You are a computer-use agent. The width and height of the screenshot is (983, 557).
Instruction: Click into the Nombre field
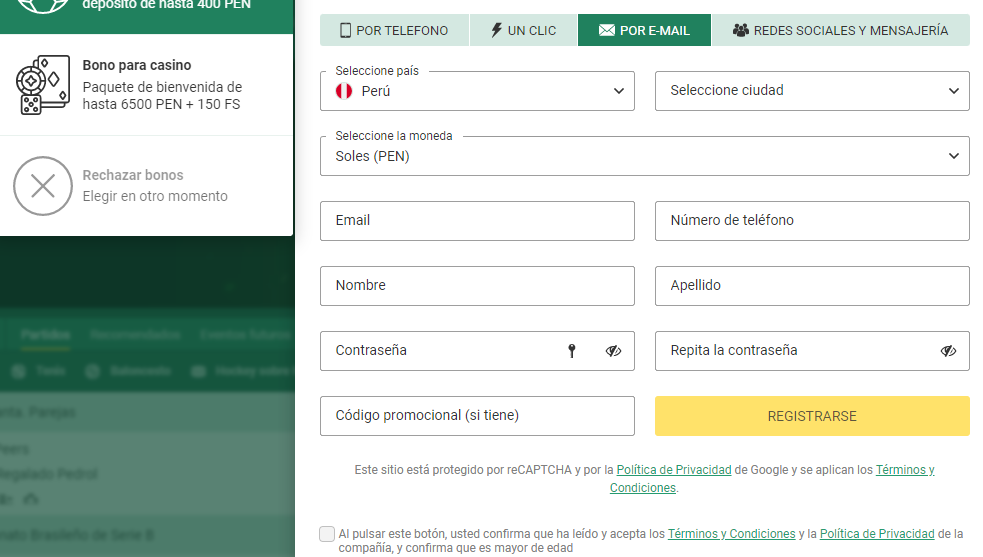click(x=477, y=286)
